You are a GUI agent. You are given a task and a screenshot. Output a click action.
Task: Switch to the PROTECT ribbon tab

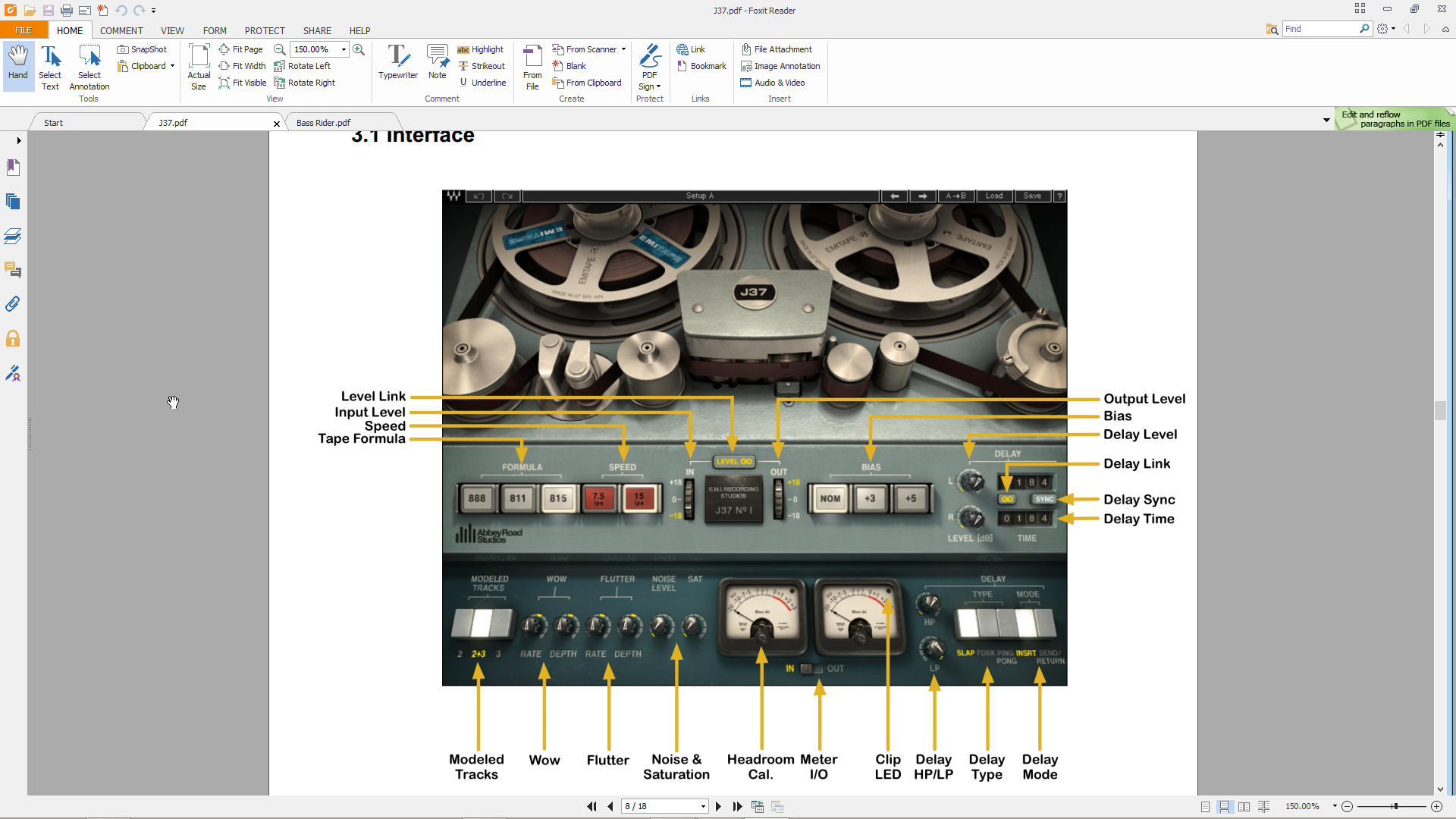point(265,31)
